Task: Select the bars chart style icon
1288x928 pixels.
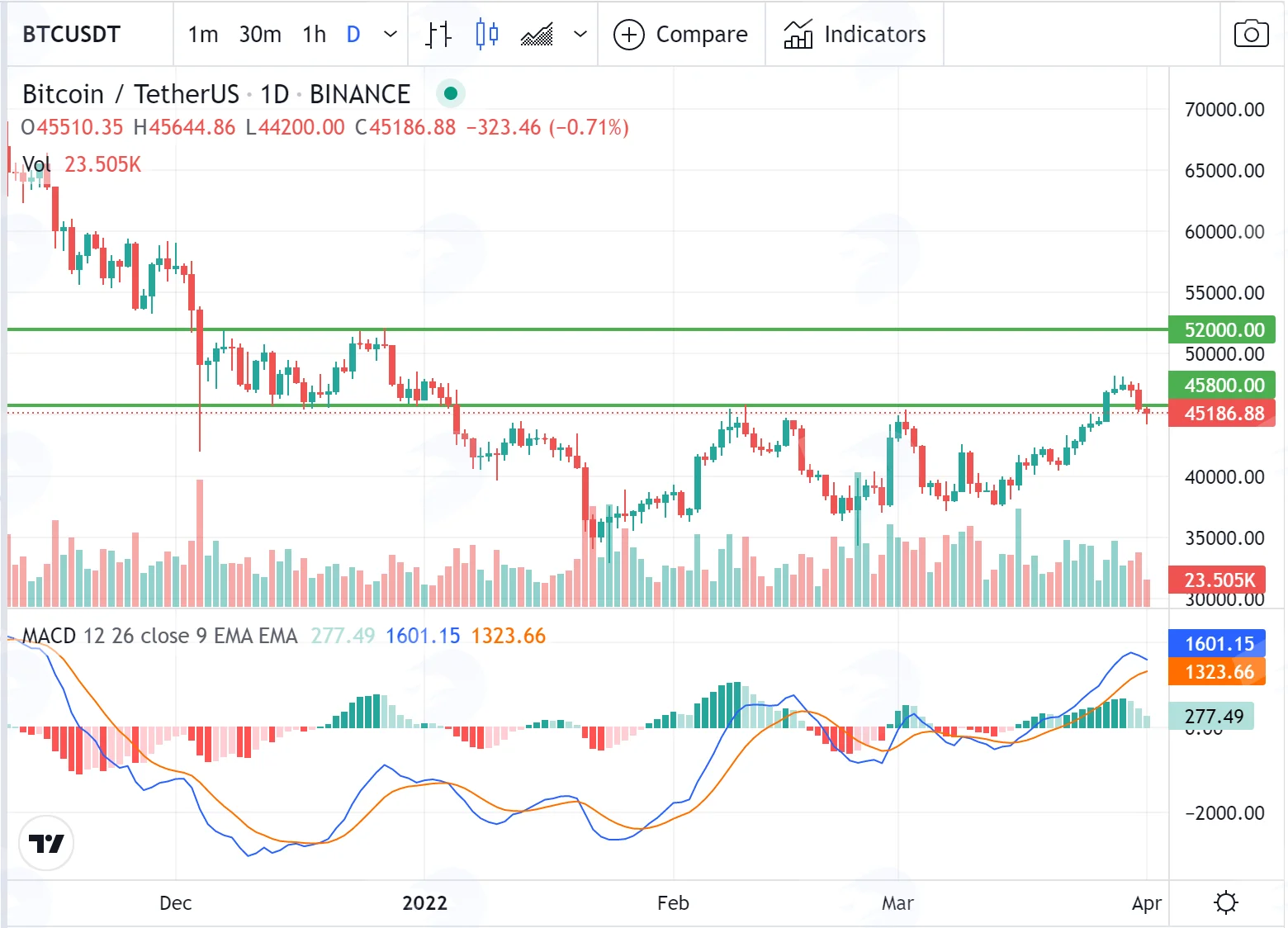Action: (x=438, y=34)
